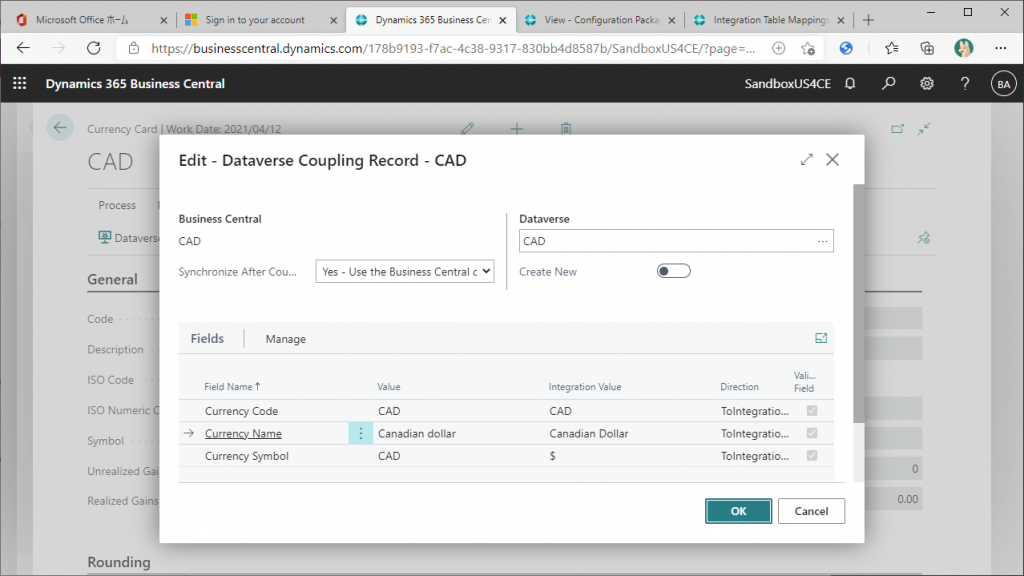Collapse the Currency Card page view
Image resolution: width=1024 pixels, height=576 pixels.
(923, 129)
